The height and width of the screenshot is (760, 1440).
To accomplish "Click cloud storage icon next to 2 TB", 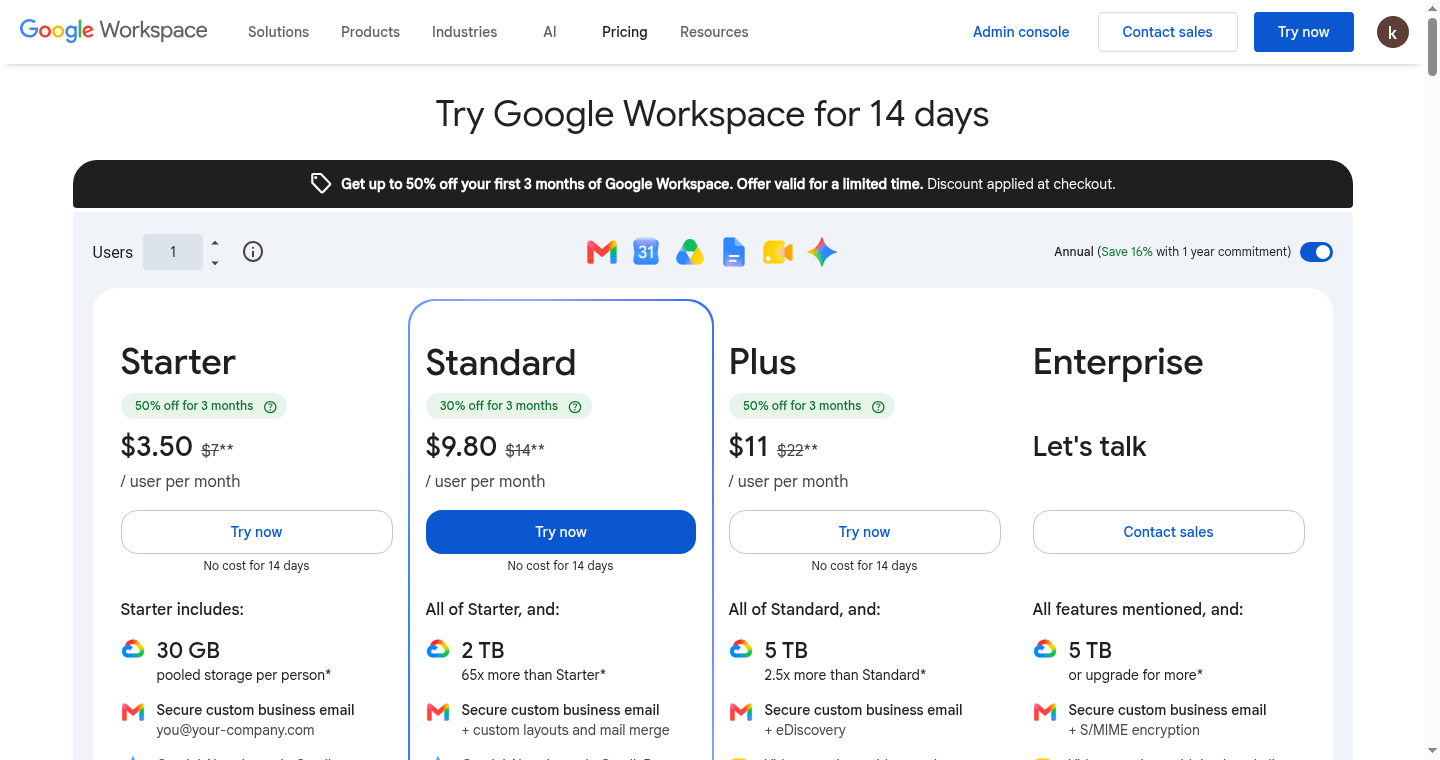I will coord(438,650).
